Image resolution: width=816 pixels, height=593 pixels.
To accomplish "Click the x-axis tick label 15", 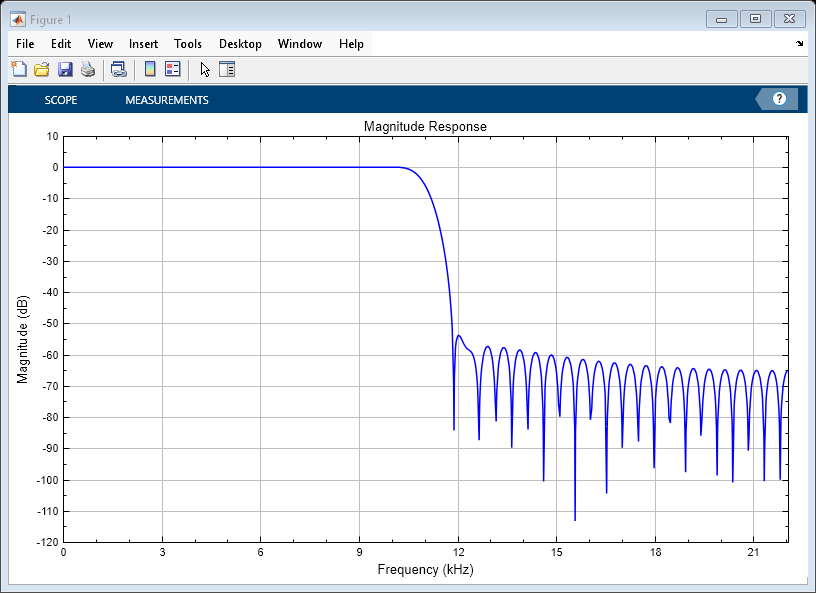I will coord(556,552).
